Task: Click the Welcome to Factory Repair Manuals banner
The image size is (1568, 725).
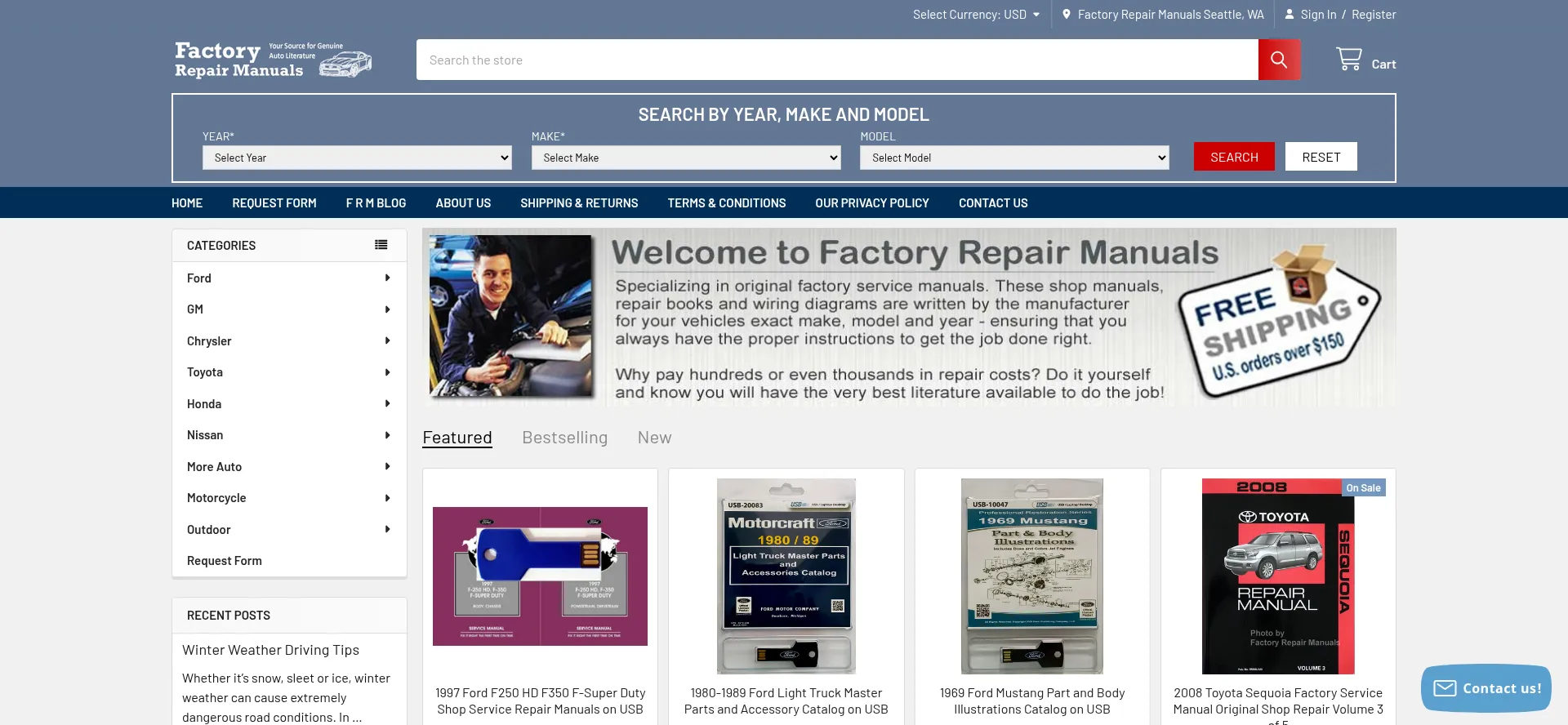Action: point(909,318)
